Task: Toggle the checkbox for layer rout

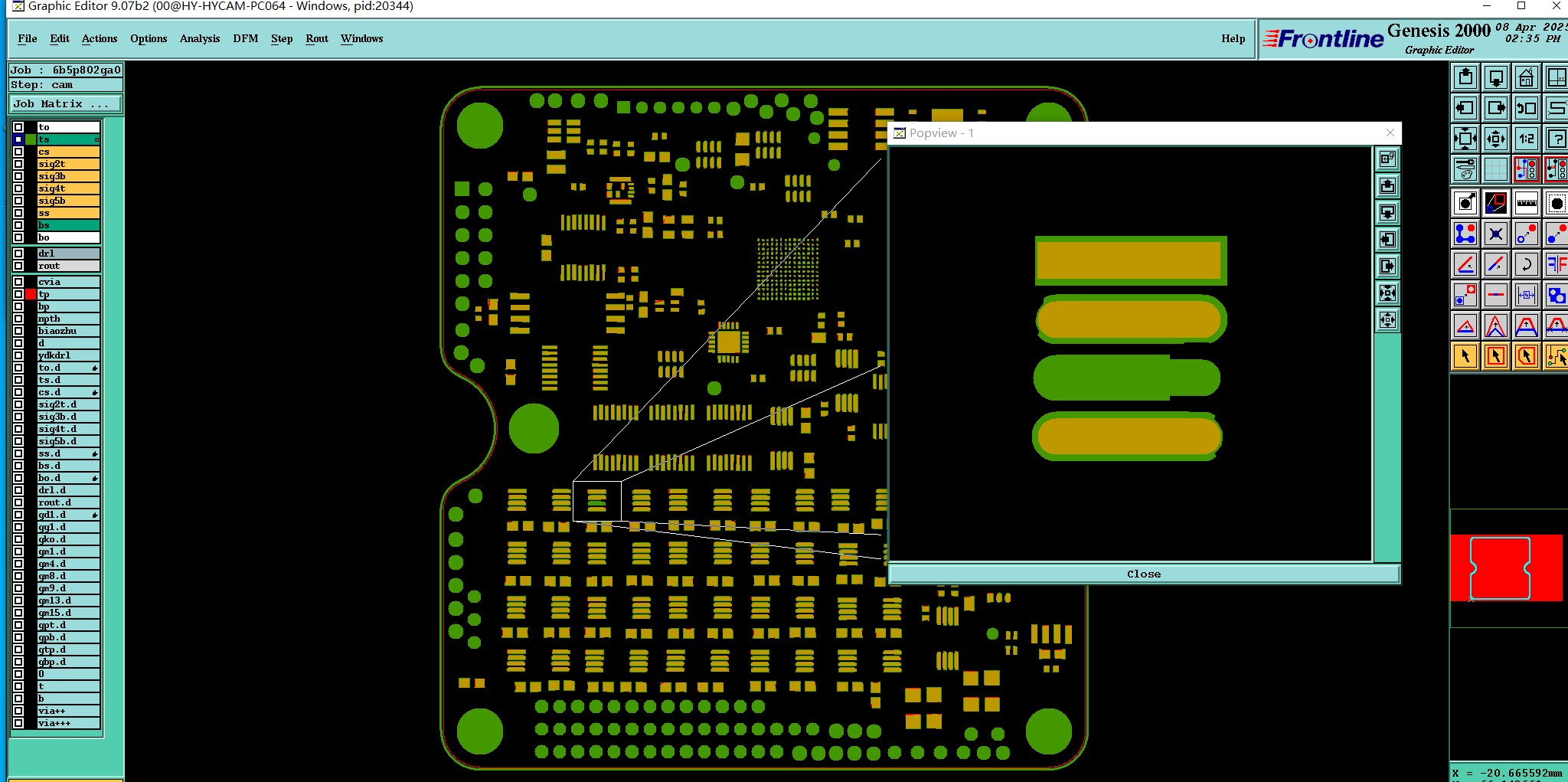Action: [18, 266]
